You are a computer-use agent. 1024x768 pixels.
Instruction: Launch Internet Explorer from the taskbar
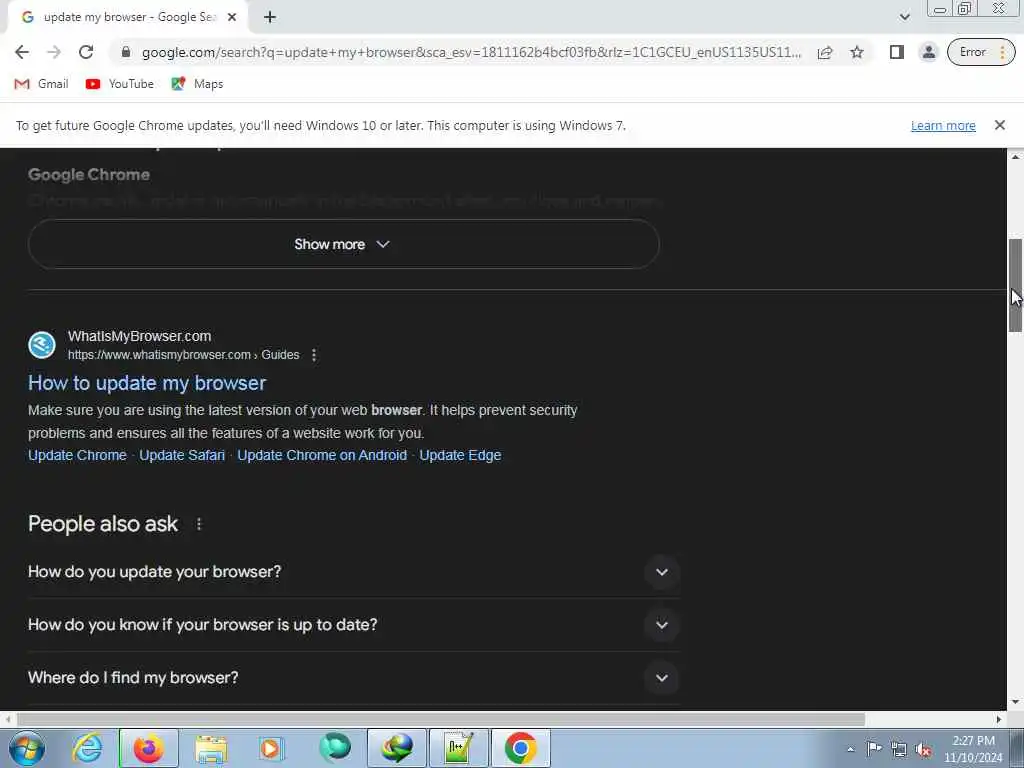[87, 748]
